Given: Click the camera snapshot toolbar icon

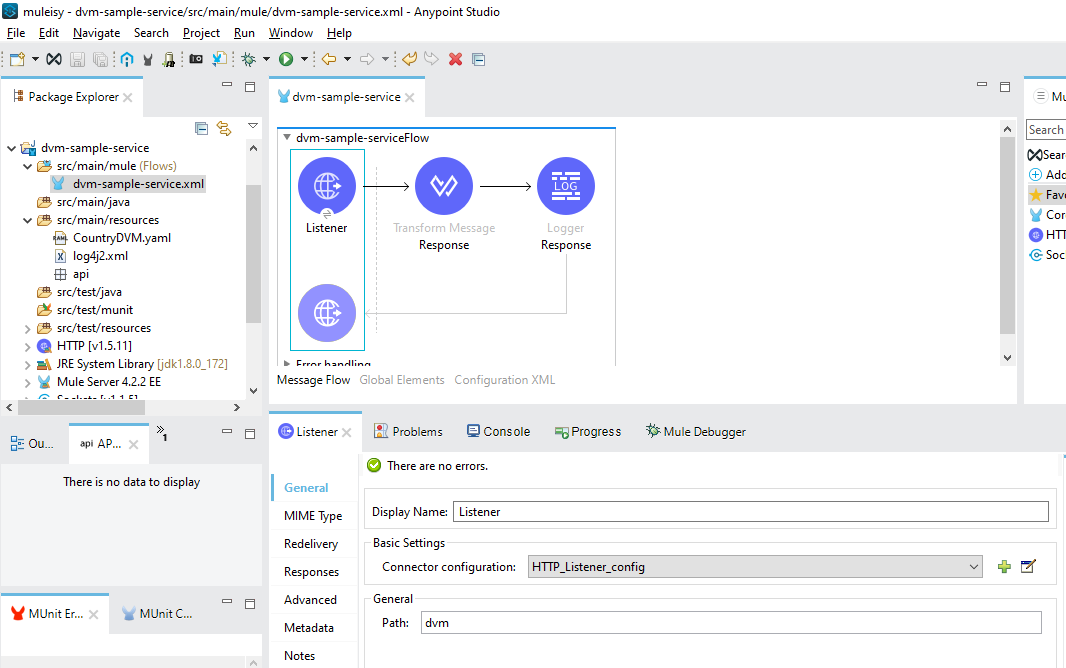Looking at the screenshot, I should [x=196, y=59].
